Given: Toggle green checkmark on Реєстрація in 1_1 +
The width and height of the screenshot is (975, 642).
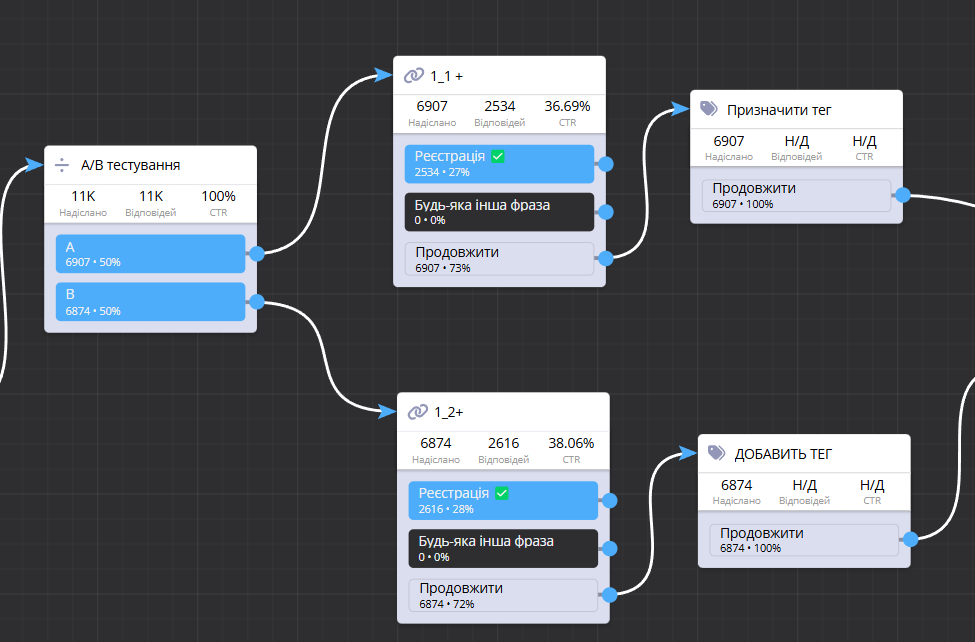Looking at the screenshot, I should 498,157.
